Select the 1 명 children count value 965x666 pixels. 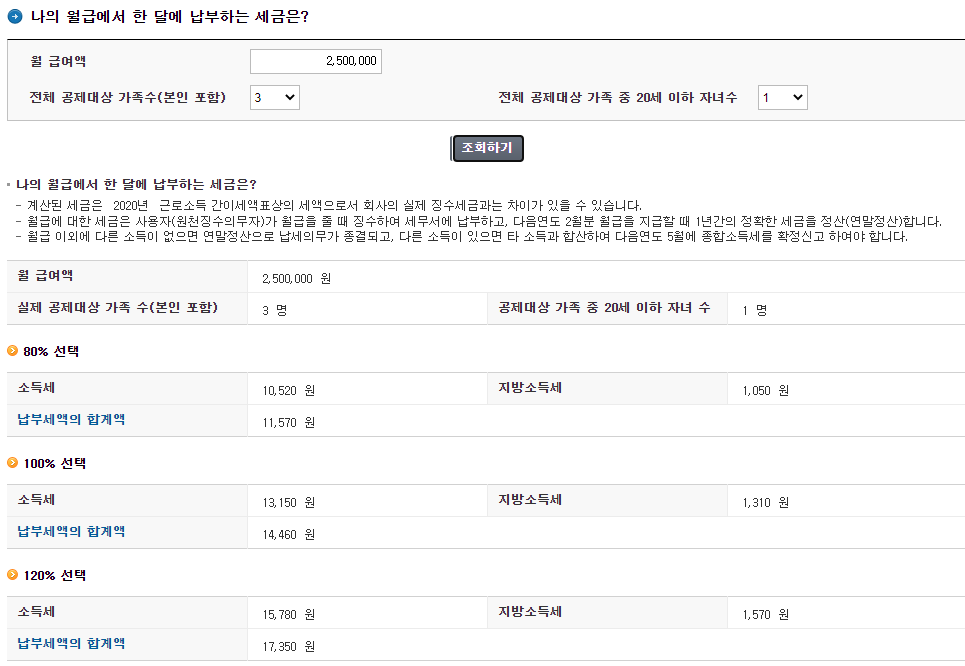(x=755, y=311)
